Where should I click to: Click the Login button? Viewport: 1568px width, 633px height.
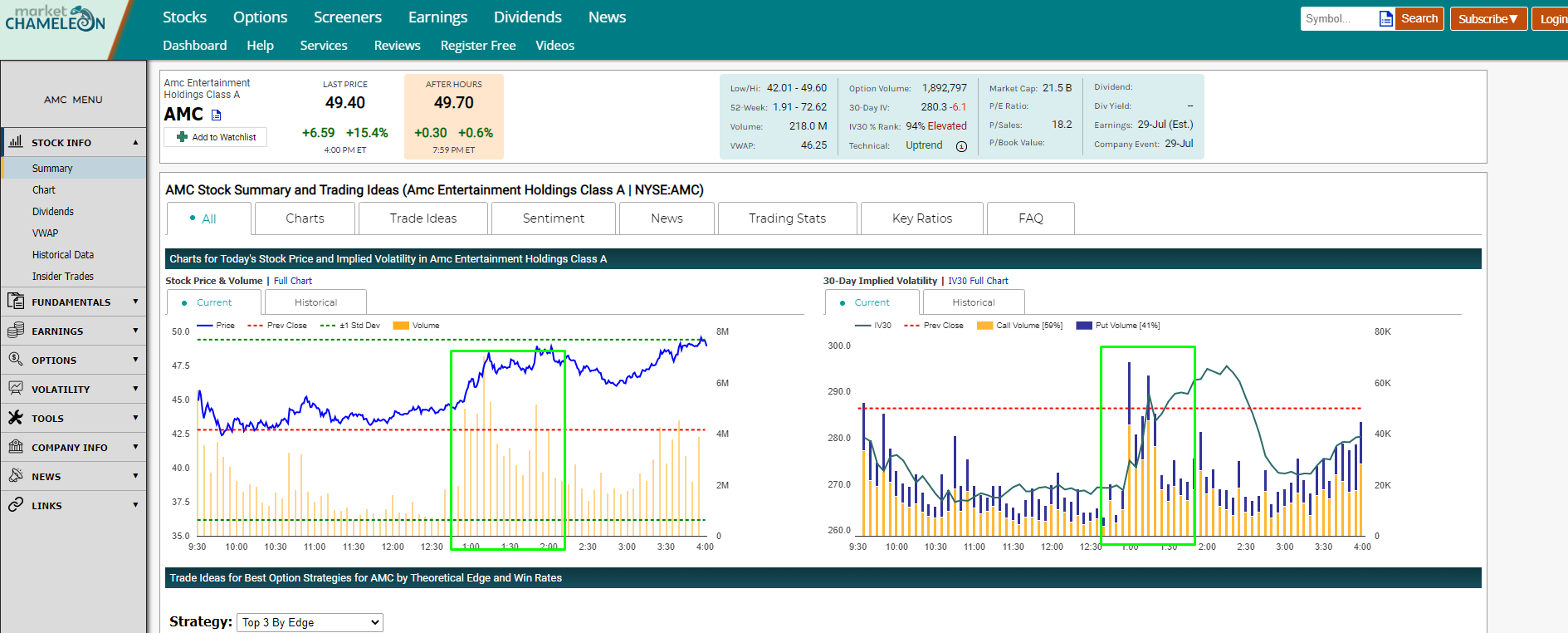(1551, 18)
